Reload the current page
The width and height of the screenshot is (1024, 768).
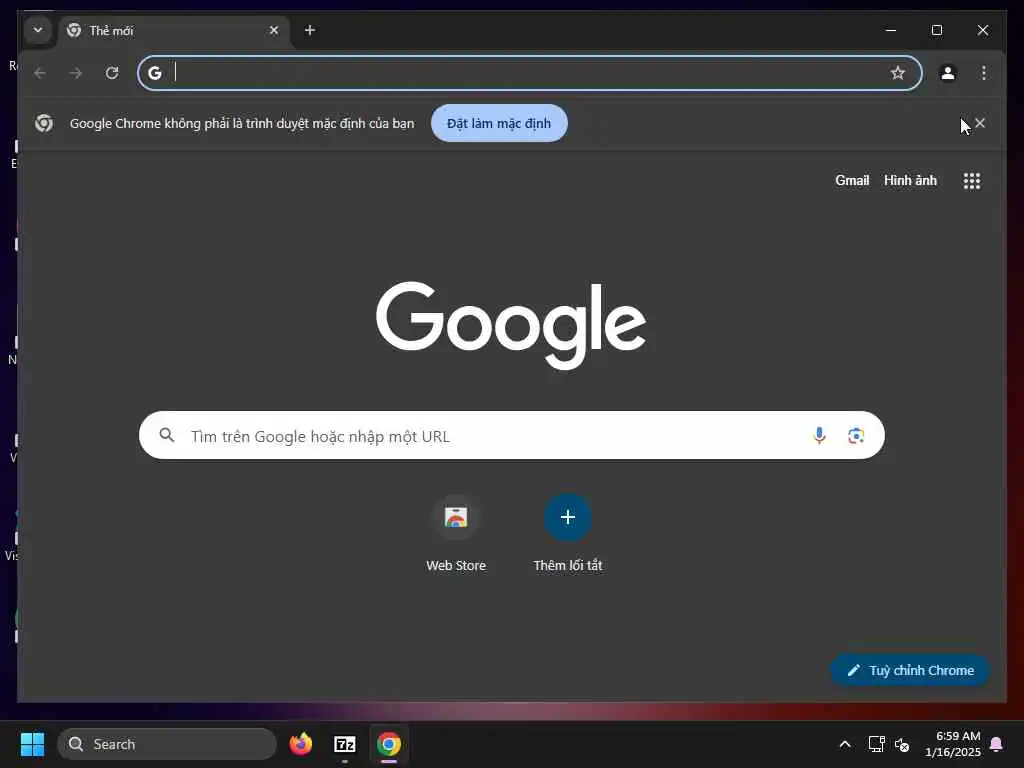112,73
